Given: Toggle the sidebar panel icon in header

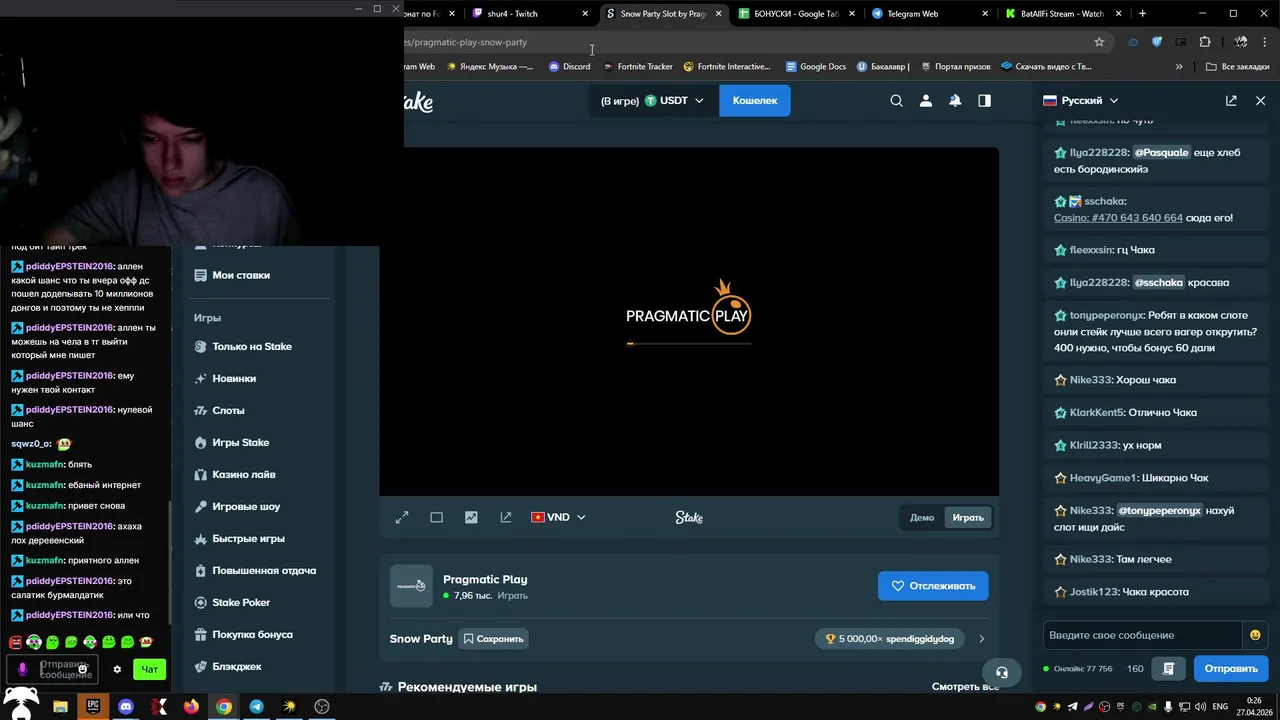Looking at the screenshot, I should pyautogui.click(x=984, y=100).
